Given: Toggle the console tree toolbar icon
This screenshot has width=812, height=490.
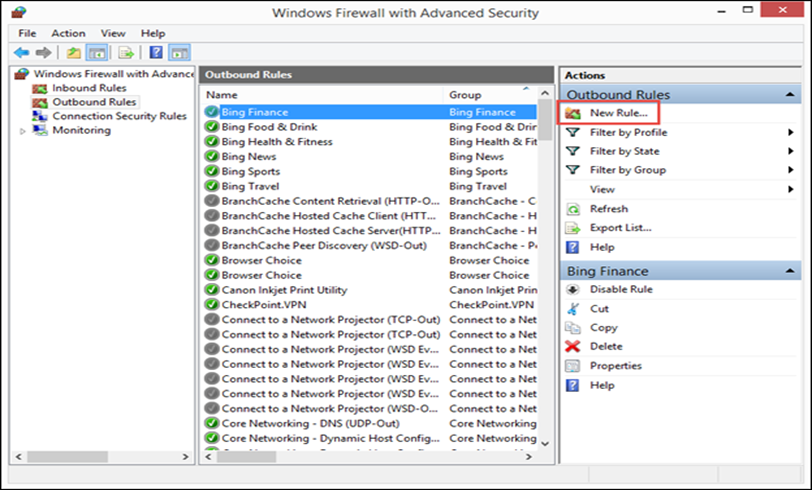Looking at the screenshot, I should (x=97, y=52).
